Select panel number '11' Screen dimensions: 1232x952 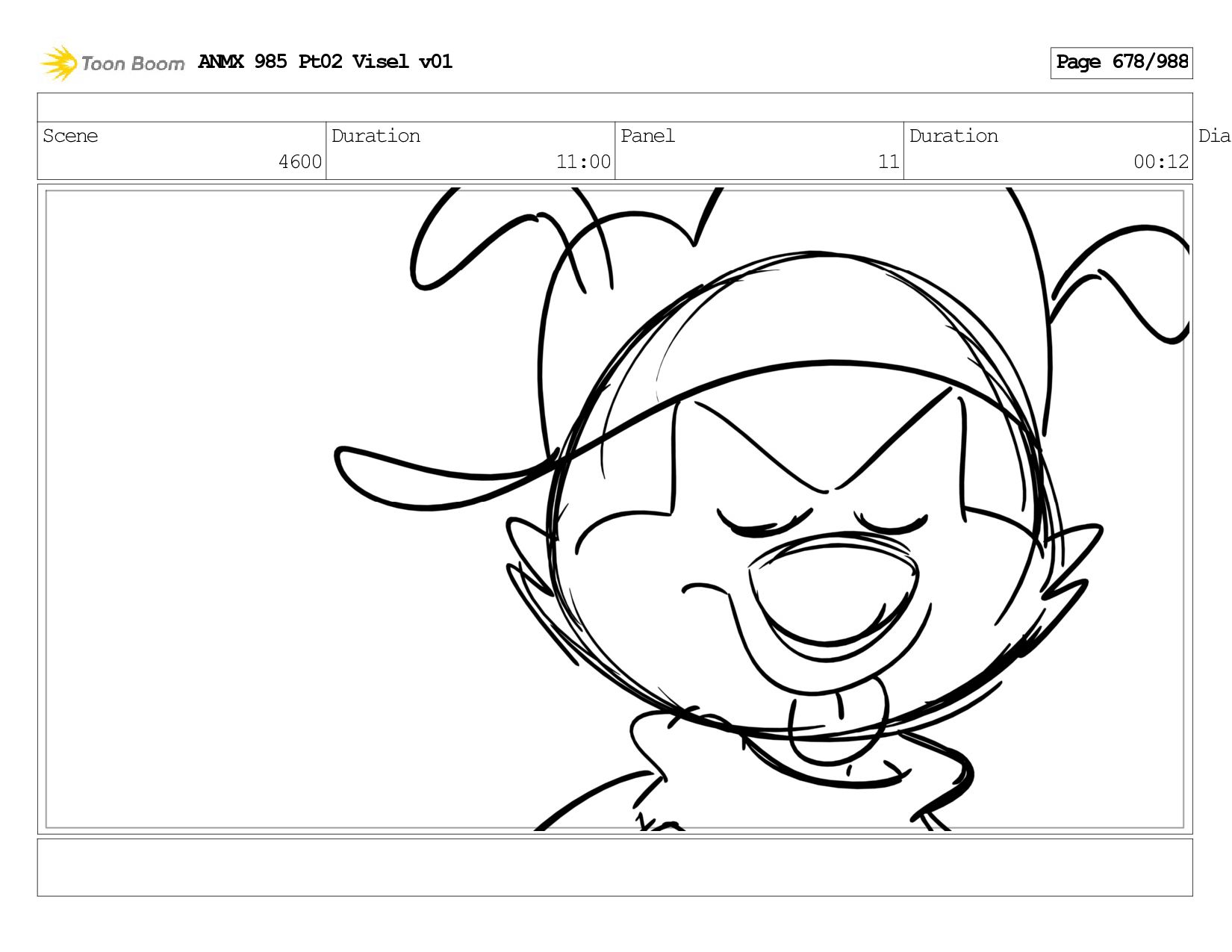(889, 162)
